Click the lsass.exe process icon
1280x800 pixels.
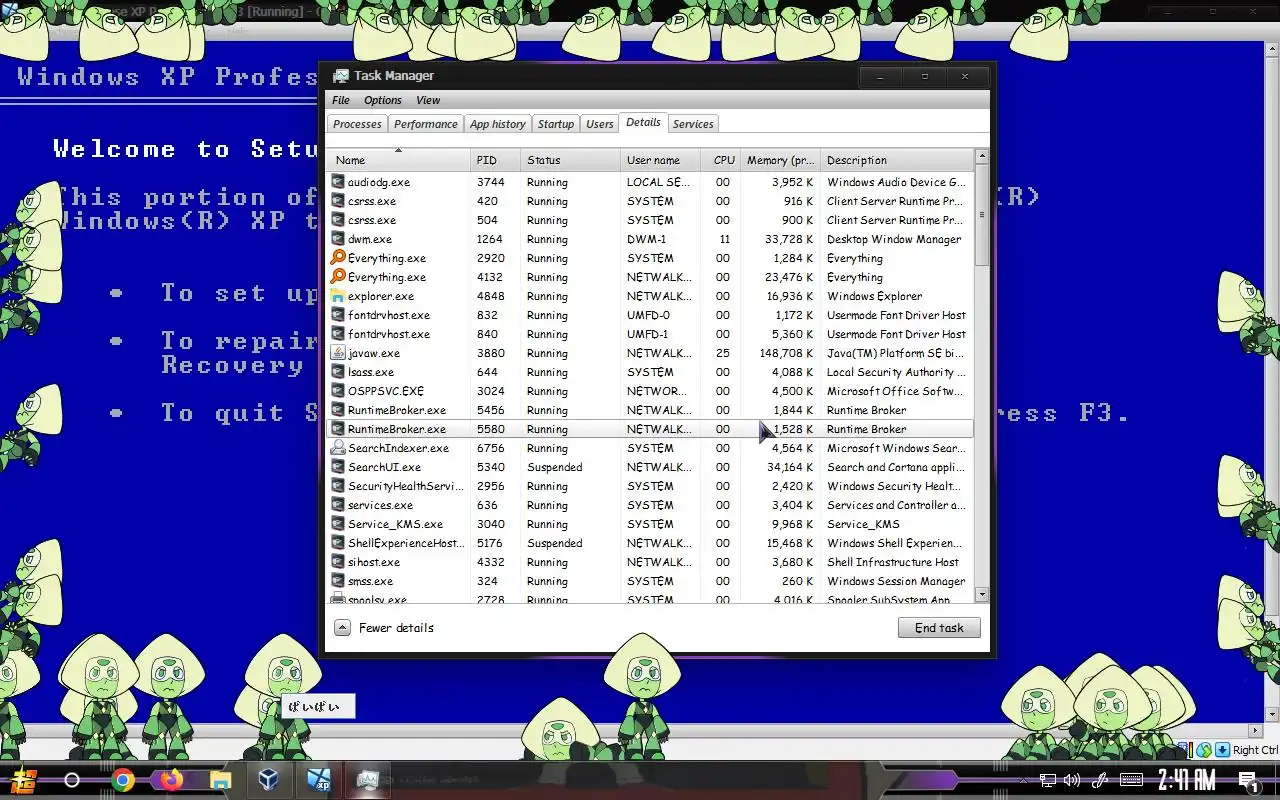(x=338, y=372)
